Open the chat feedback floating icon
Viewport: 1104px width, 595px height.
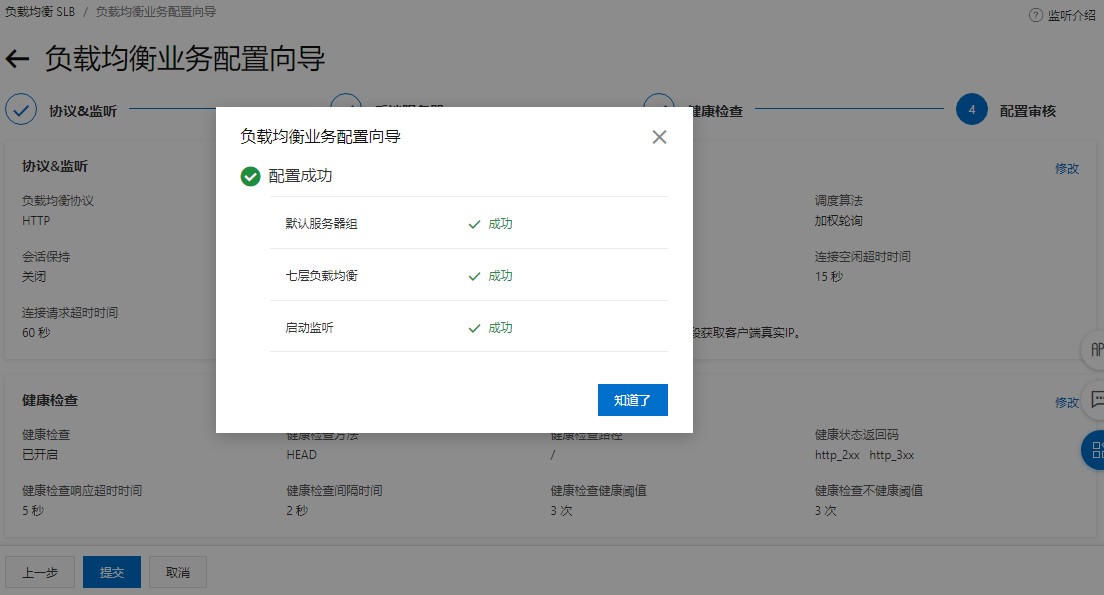[1095, 399]
